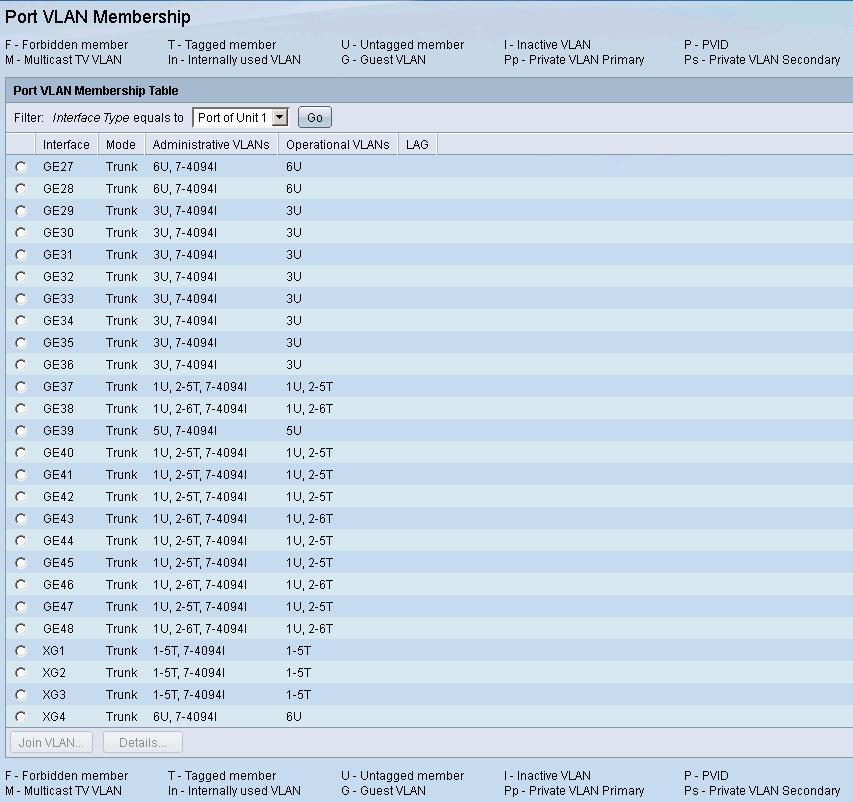This screenshot has height=802, width=853.
Task: Click the Mode column header
Action: click(121, 145)
